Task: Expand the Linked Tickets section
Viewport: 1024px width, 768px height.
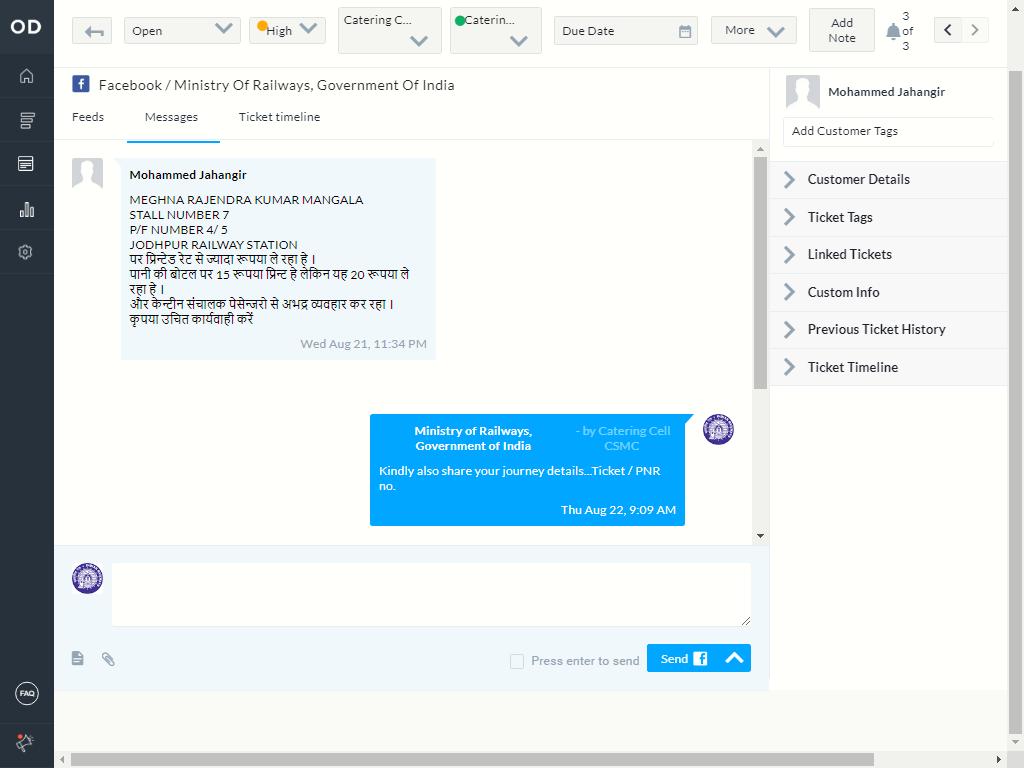Action: tap(889, 255)
